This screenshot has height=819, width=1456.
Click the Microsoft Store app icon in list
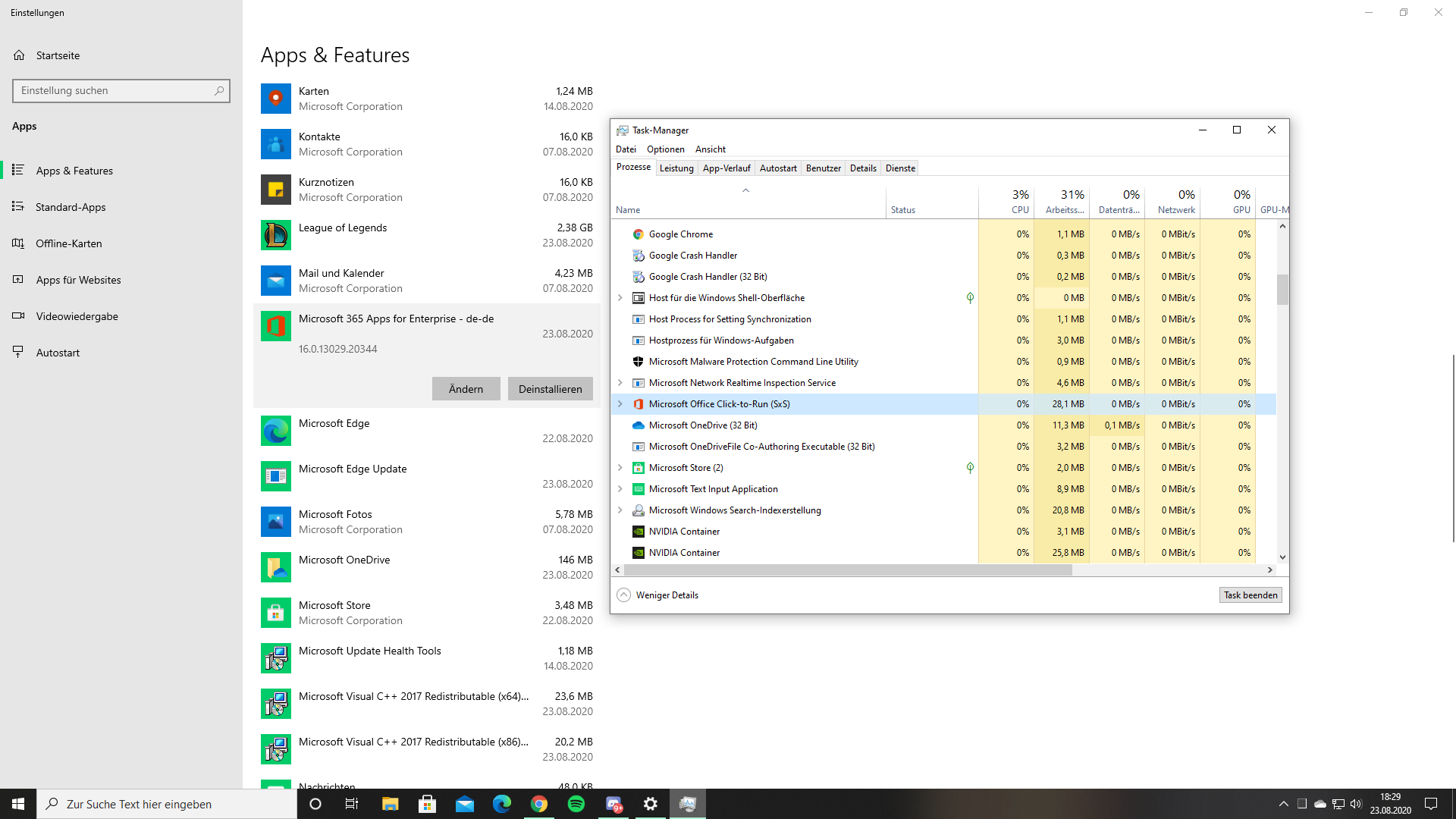click(x=276, y=613)
